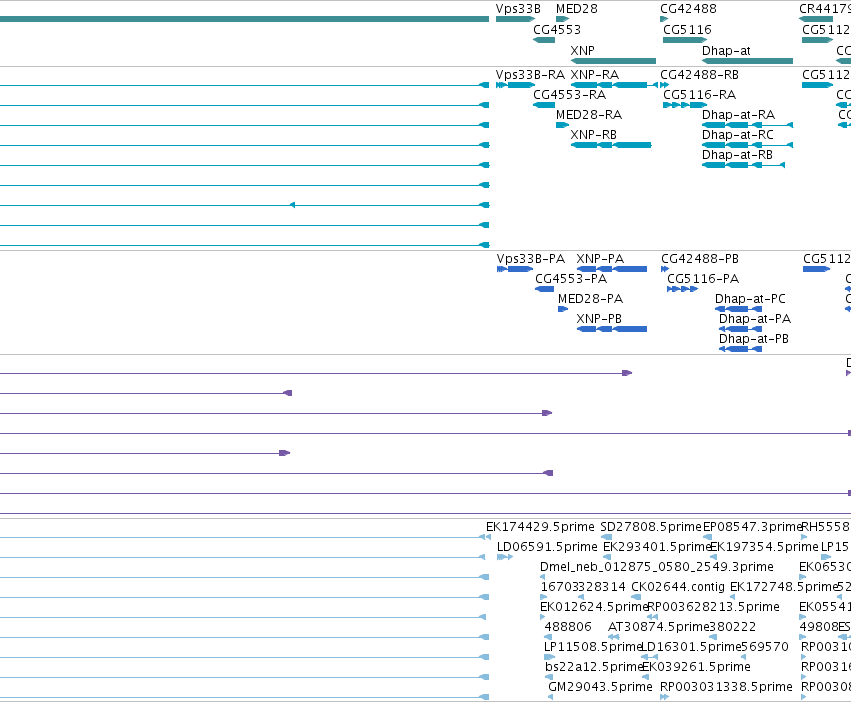
Task: Select the Dhap-at gene label
Action: (x=726, y=50)
